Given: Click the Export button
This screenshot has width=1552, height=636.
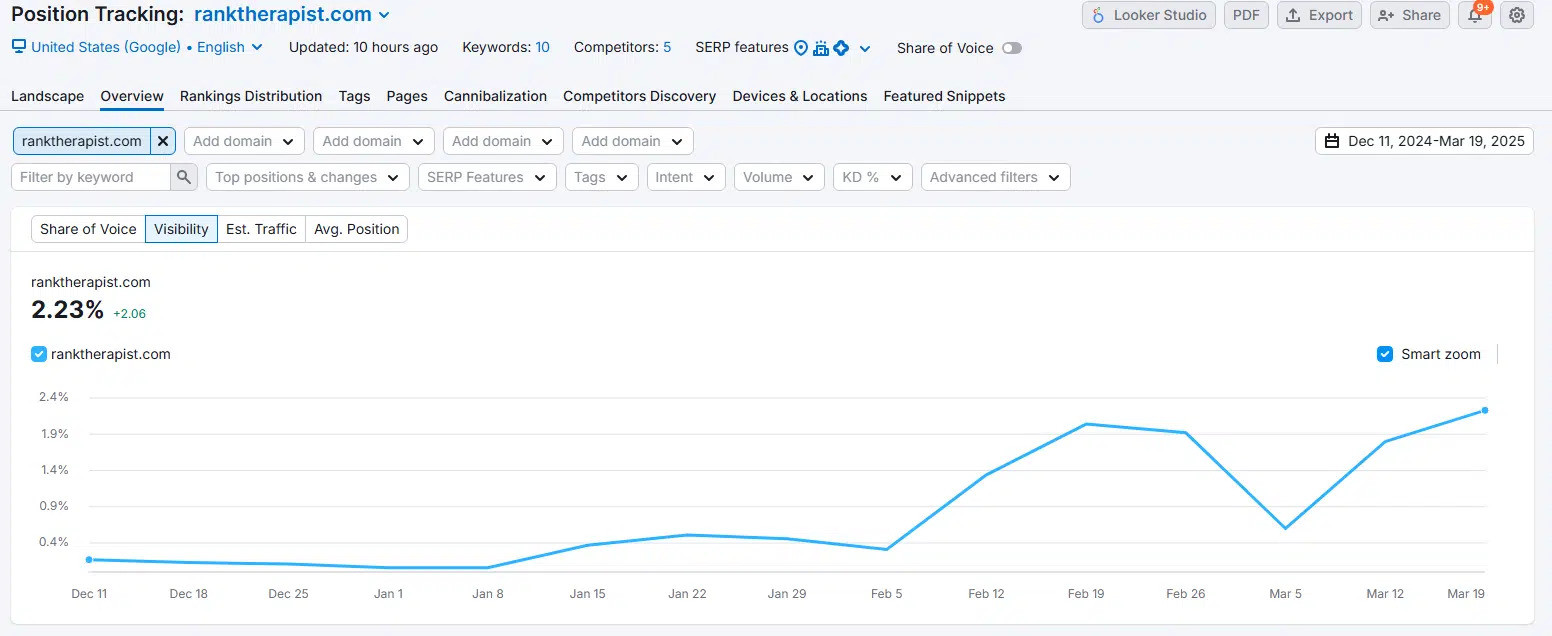Looking at the screenshot, I should pyautogui.click(x=1319, y=15).
